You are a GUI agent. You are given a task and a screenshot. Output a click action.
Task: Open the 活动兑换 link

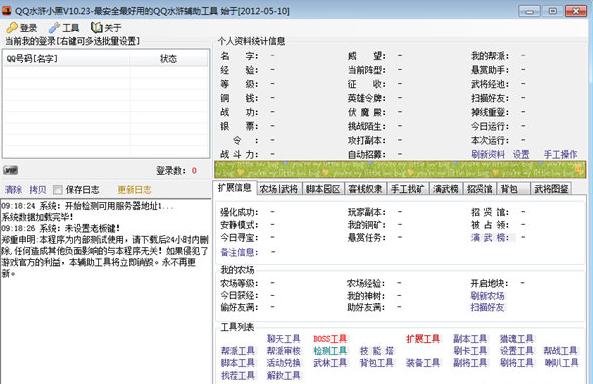[284, 363]
